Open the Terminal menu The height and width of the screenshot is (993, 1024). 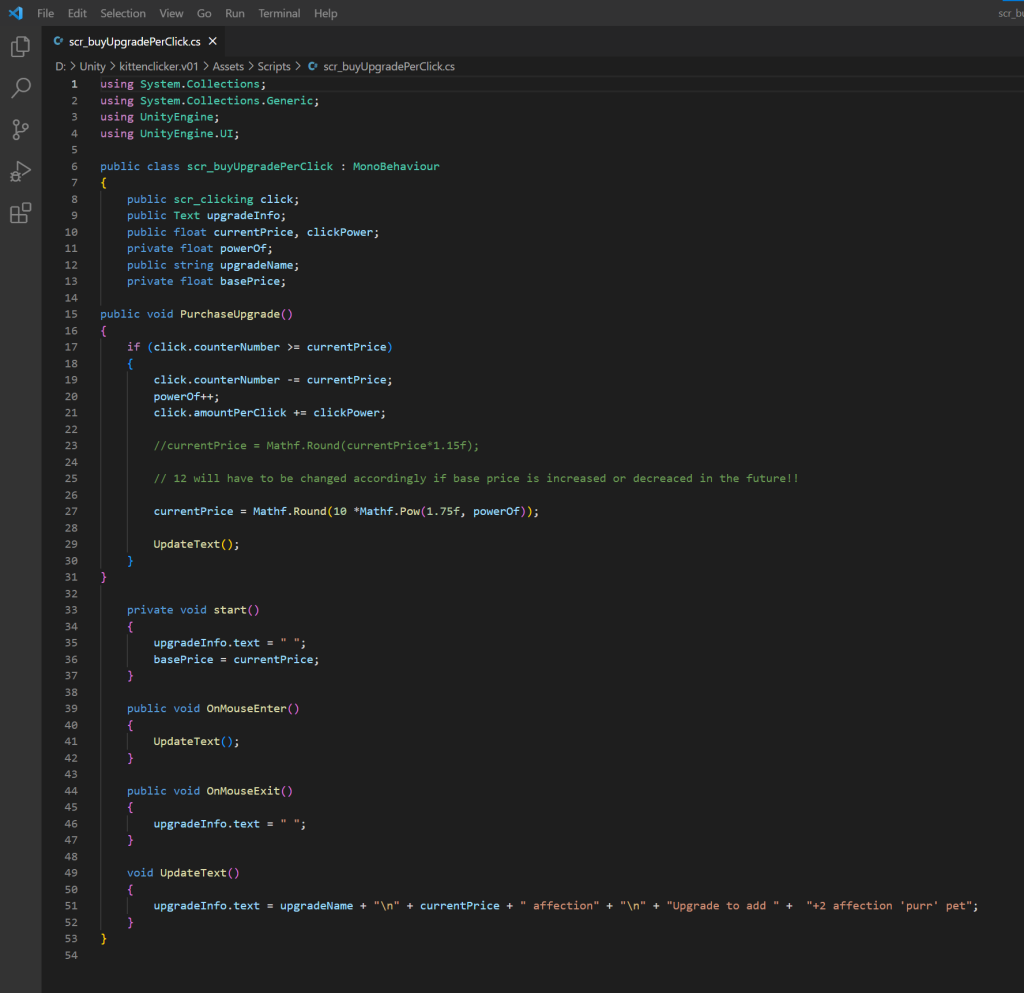click(x=279, y=13)
